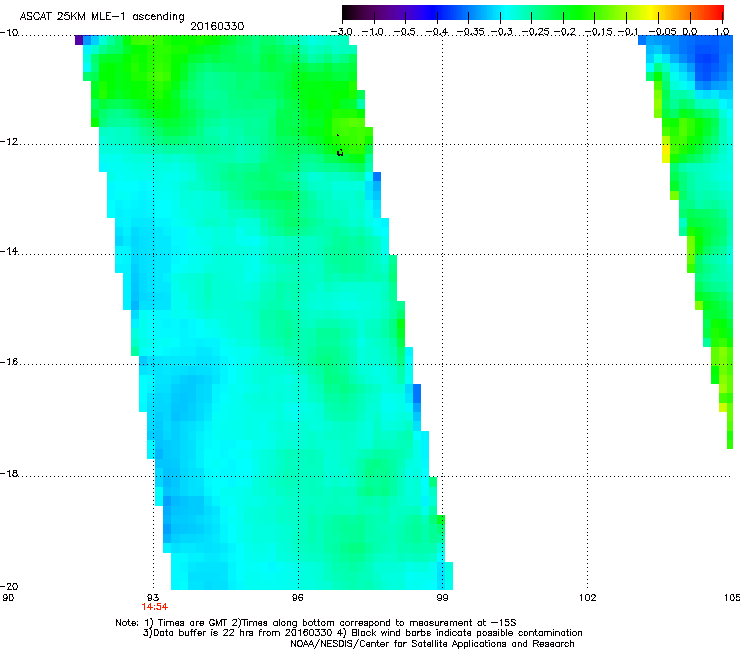Click the color bar label '-3.0'
740x650 pixels.
click(341, 32)
